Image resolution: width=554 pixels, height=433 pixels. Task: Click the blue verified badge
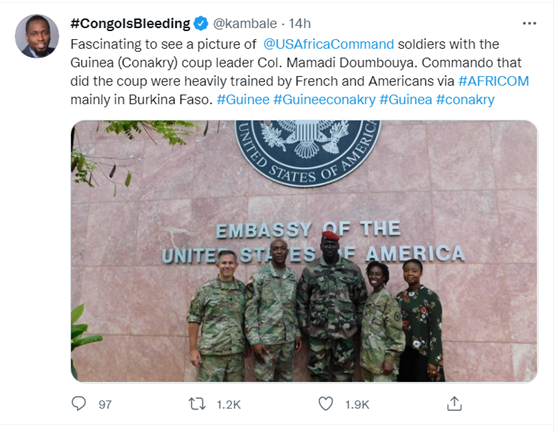click(x=201, y=24)
